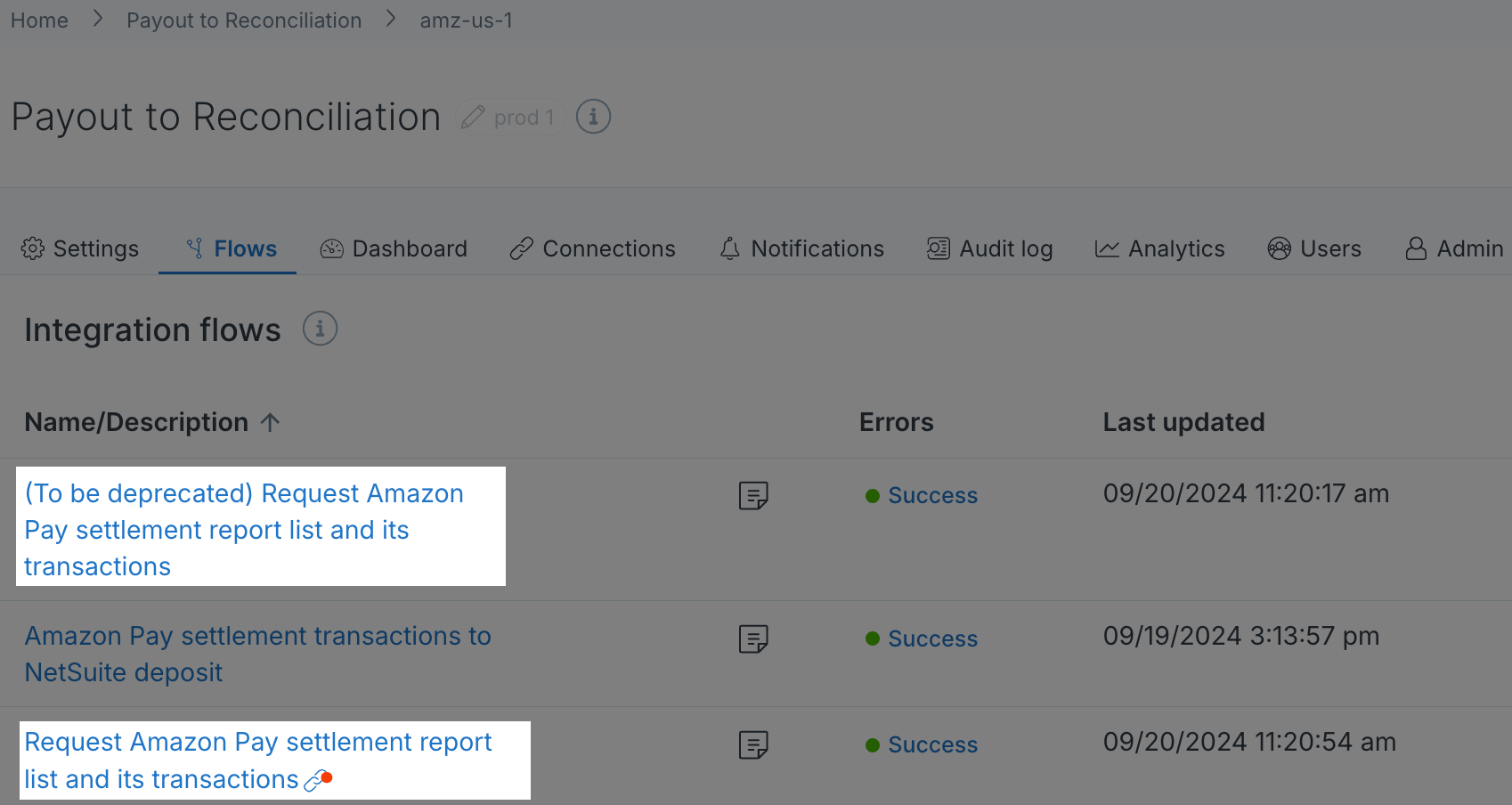This screenshot has height=805, width=1512.
Task: Go to Home in the breadcrumb
Action: 39,20
